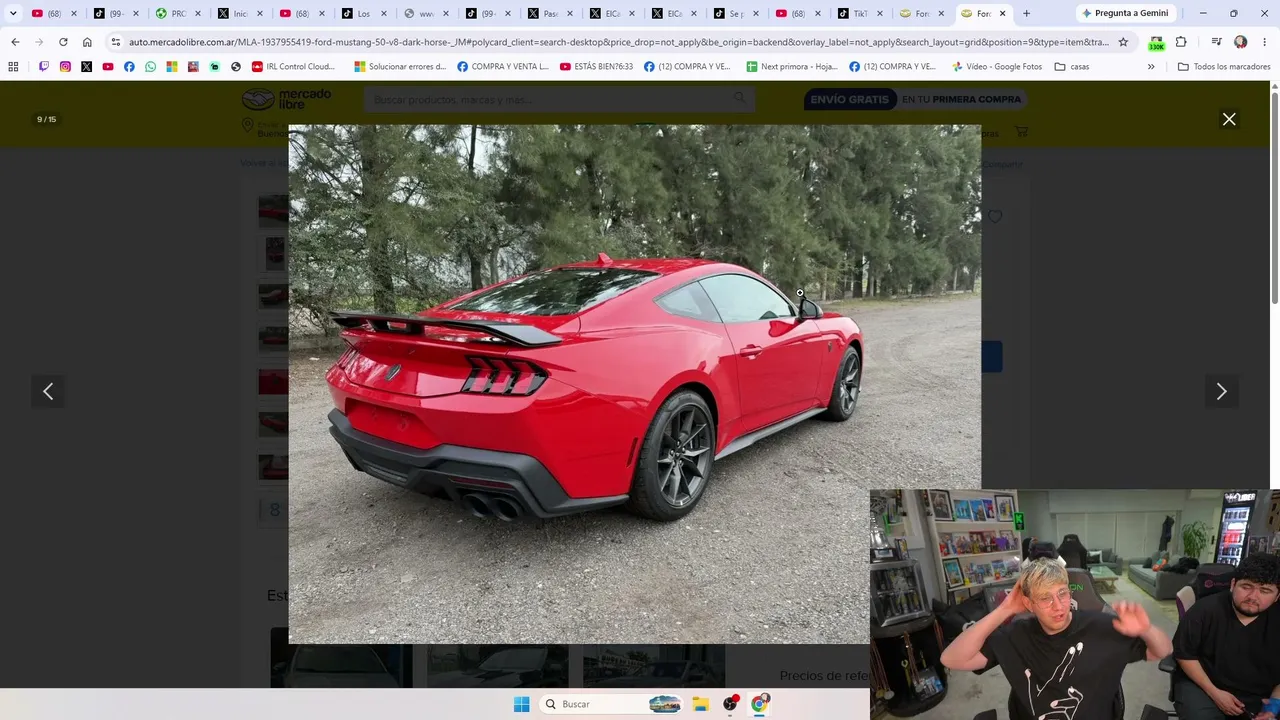Image resolution: width=1280 pixels, height=720 pixels.
Task: Go back to the previous page
Action: pos(15,42)
